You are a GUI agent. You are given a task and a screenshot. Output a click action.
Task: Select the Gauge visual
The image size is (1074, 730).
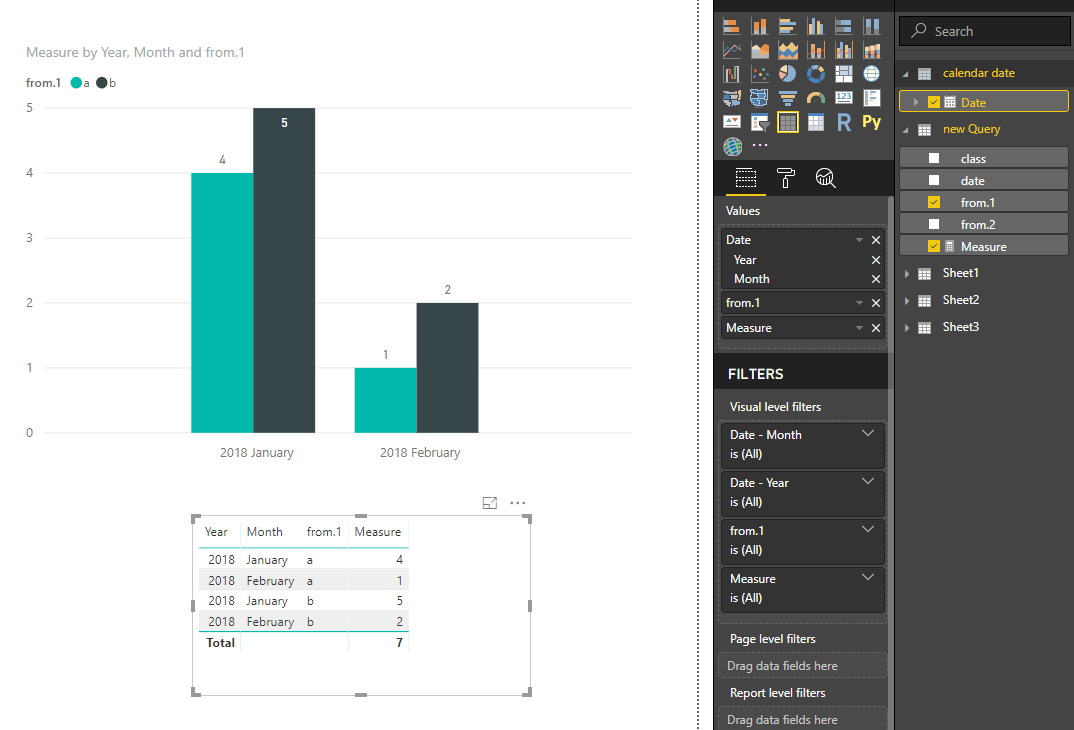click(816, 98)
